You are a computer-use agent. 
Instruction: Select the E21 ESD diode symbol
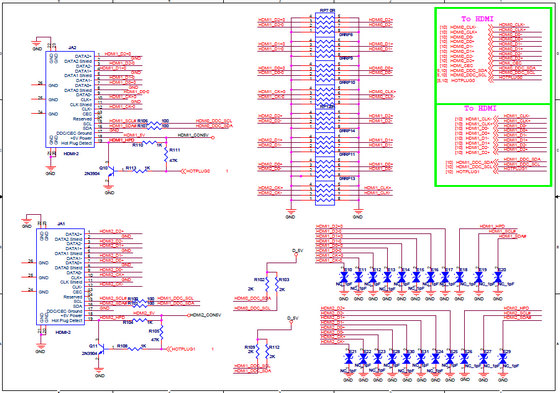click(x=349, y=359)
